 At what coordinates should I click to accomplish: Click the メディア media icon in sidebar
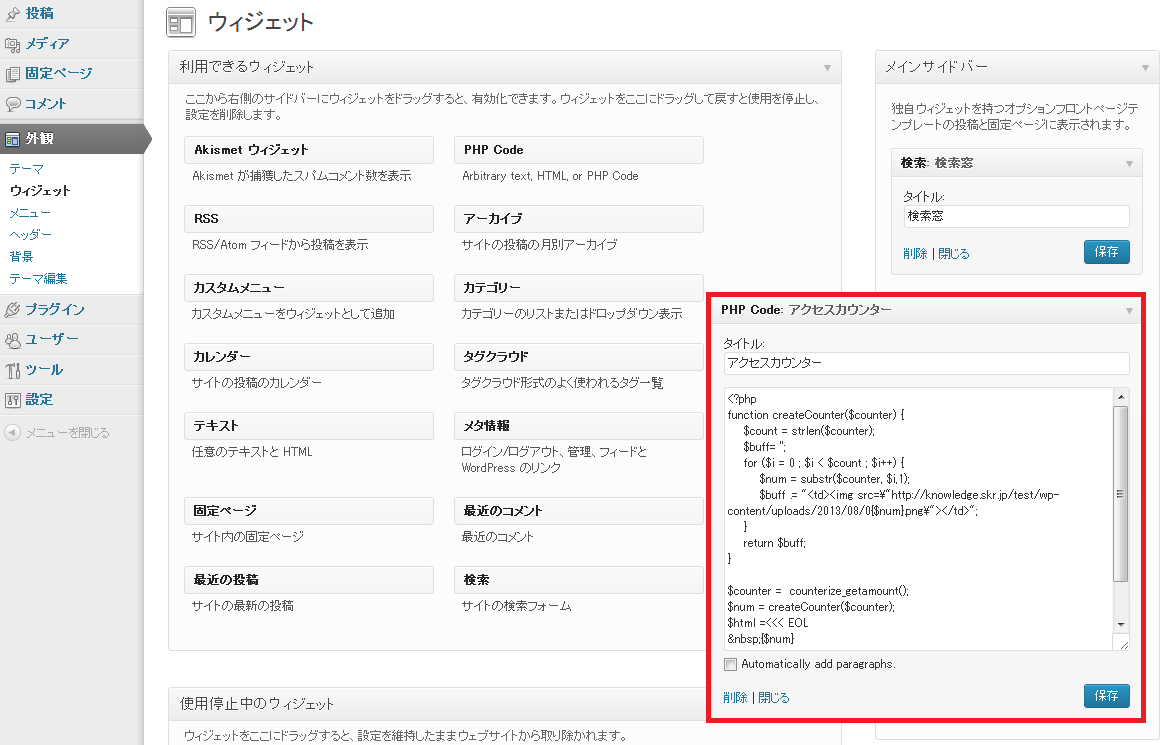coord(12,44)
